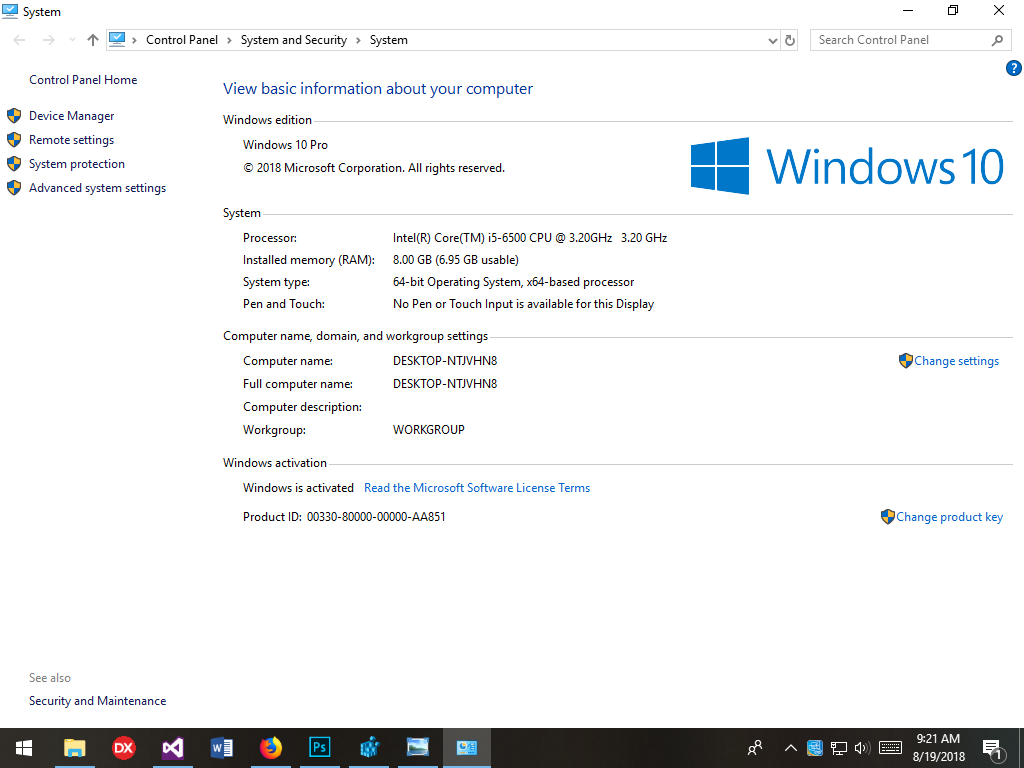The width and height of the screenshot is (1024, 768).
Task: Refresh the System page
Action: tap(790, 40)
